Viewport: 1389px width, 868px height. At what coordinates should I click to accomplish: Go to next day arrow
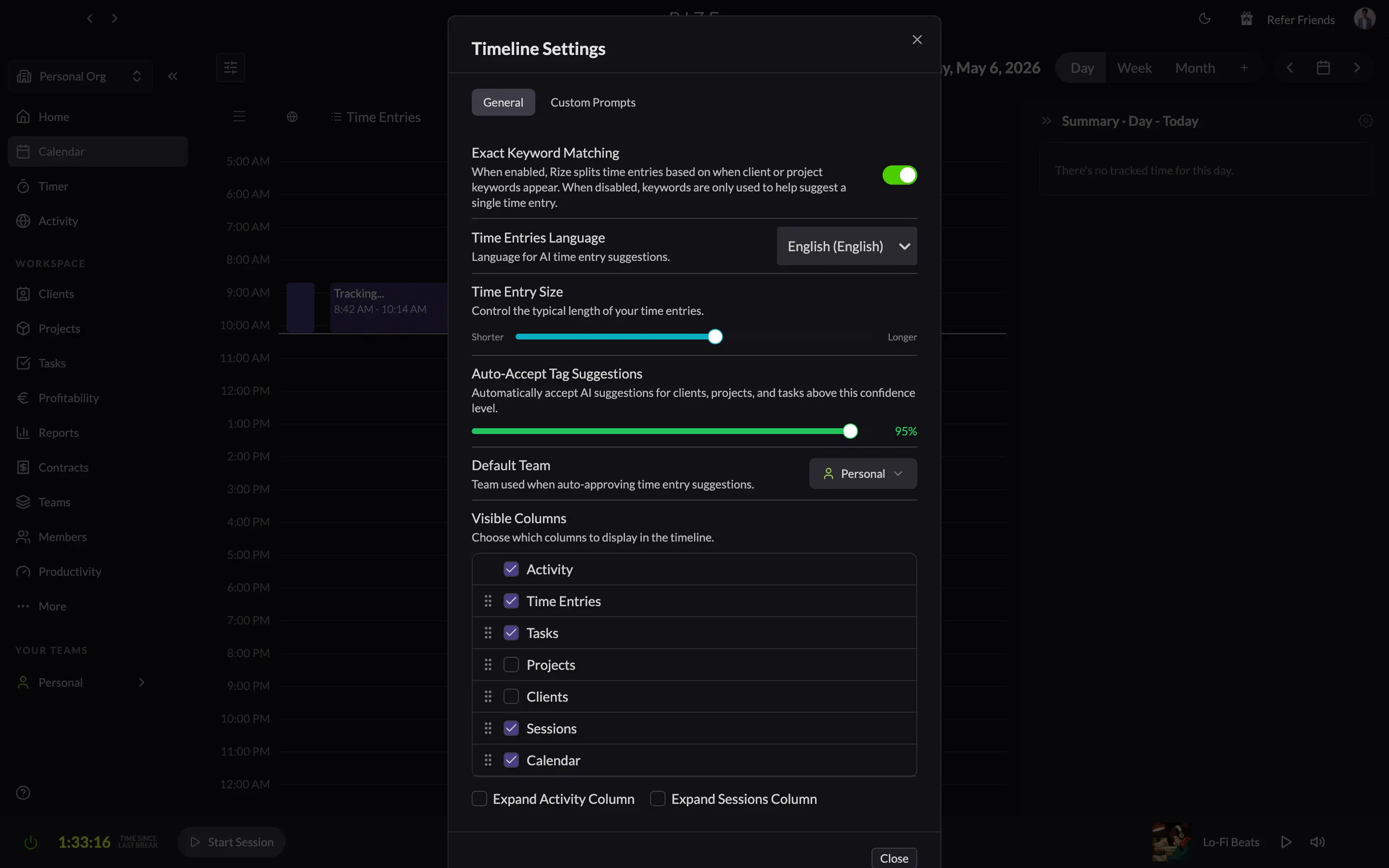1357,68
